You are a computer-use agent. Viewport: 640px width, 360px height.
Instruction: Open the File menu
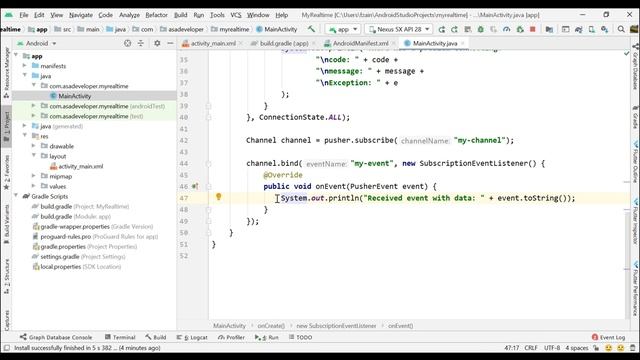[24, 15]
